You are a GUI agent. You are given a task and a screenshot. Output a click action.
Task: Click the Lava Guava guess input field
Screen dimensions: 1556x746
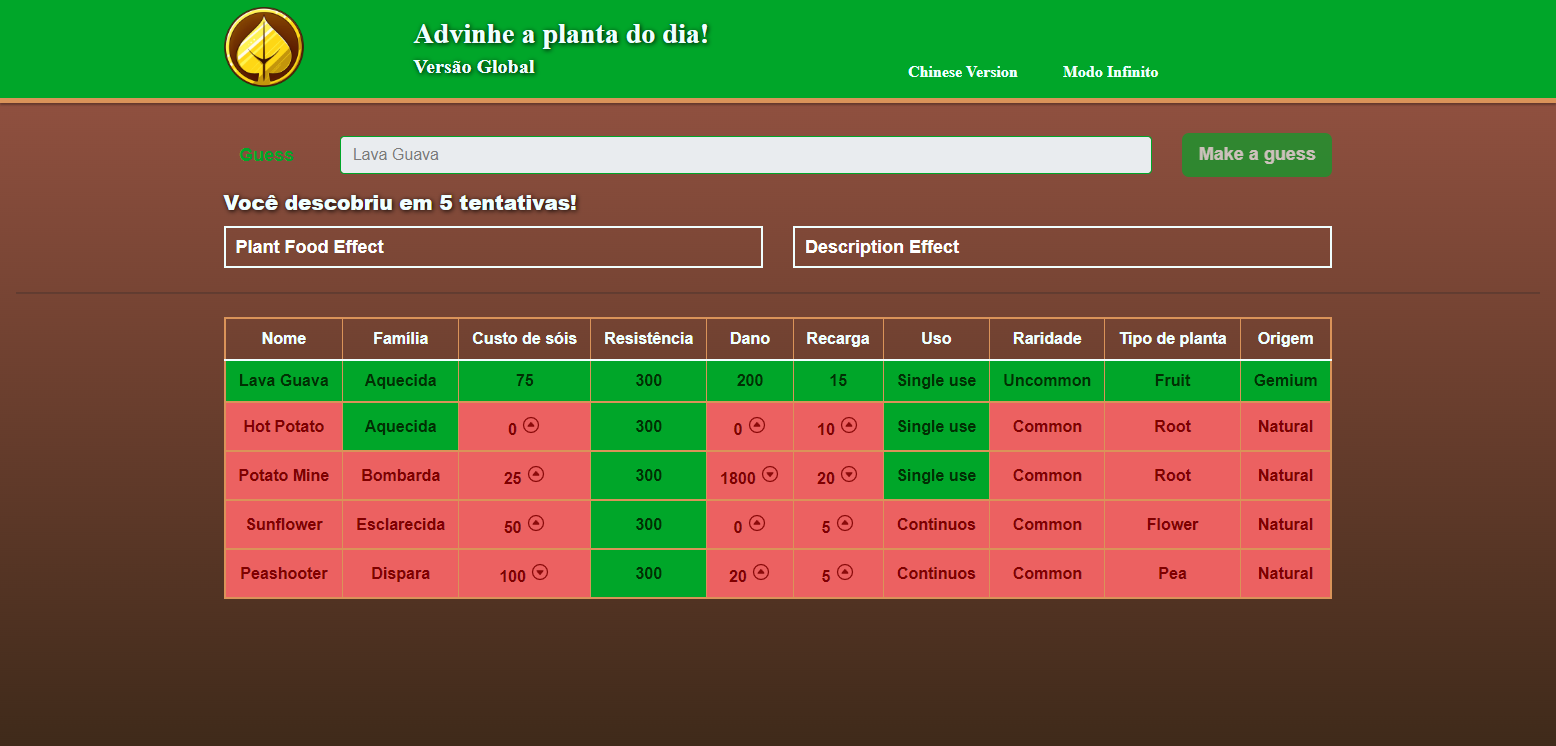coord(745,155)
